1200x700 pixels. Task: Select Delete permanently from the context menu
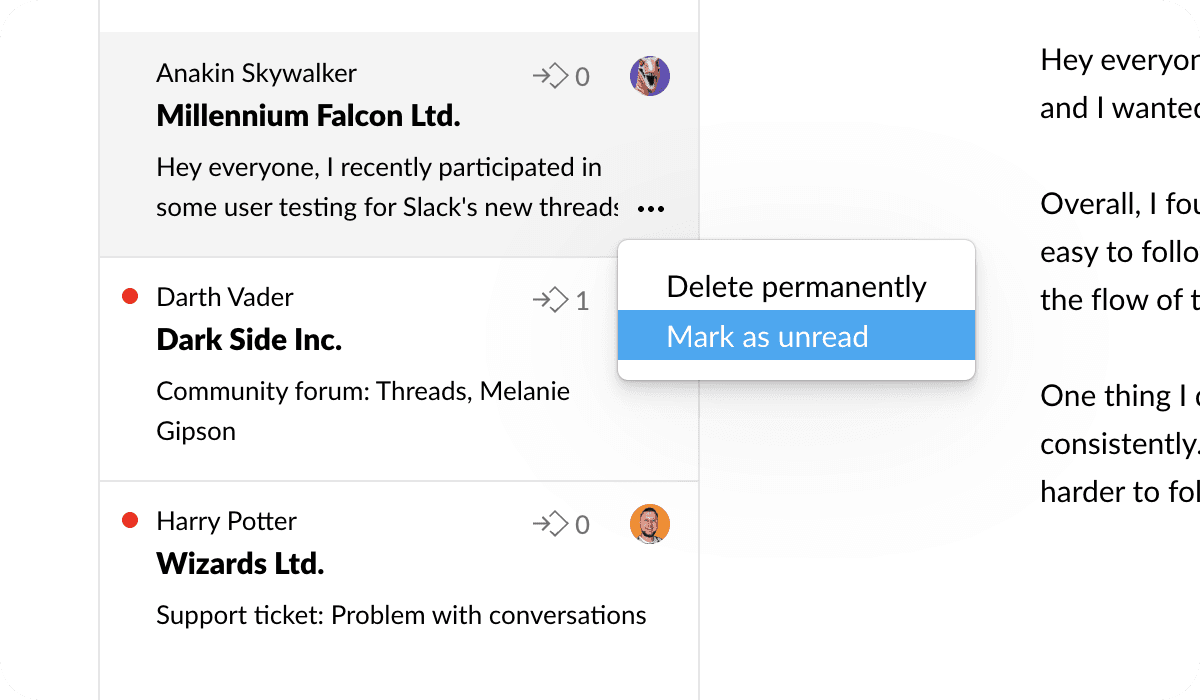pos(796,287)
